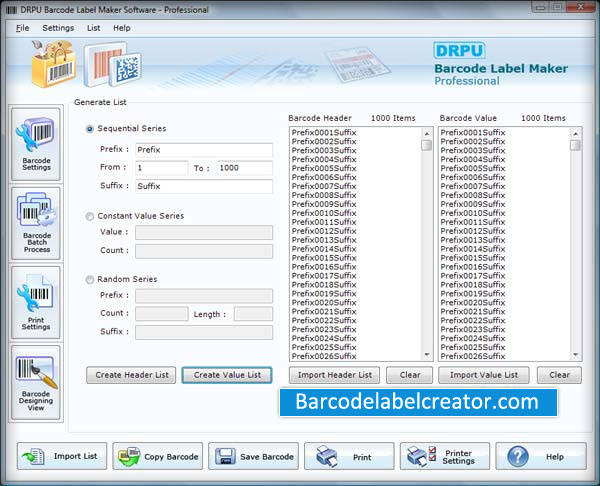This screenshot has height=486, width=600.
Task: Select Constant Value Series radio button
Action: (90, 217)
